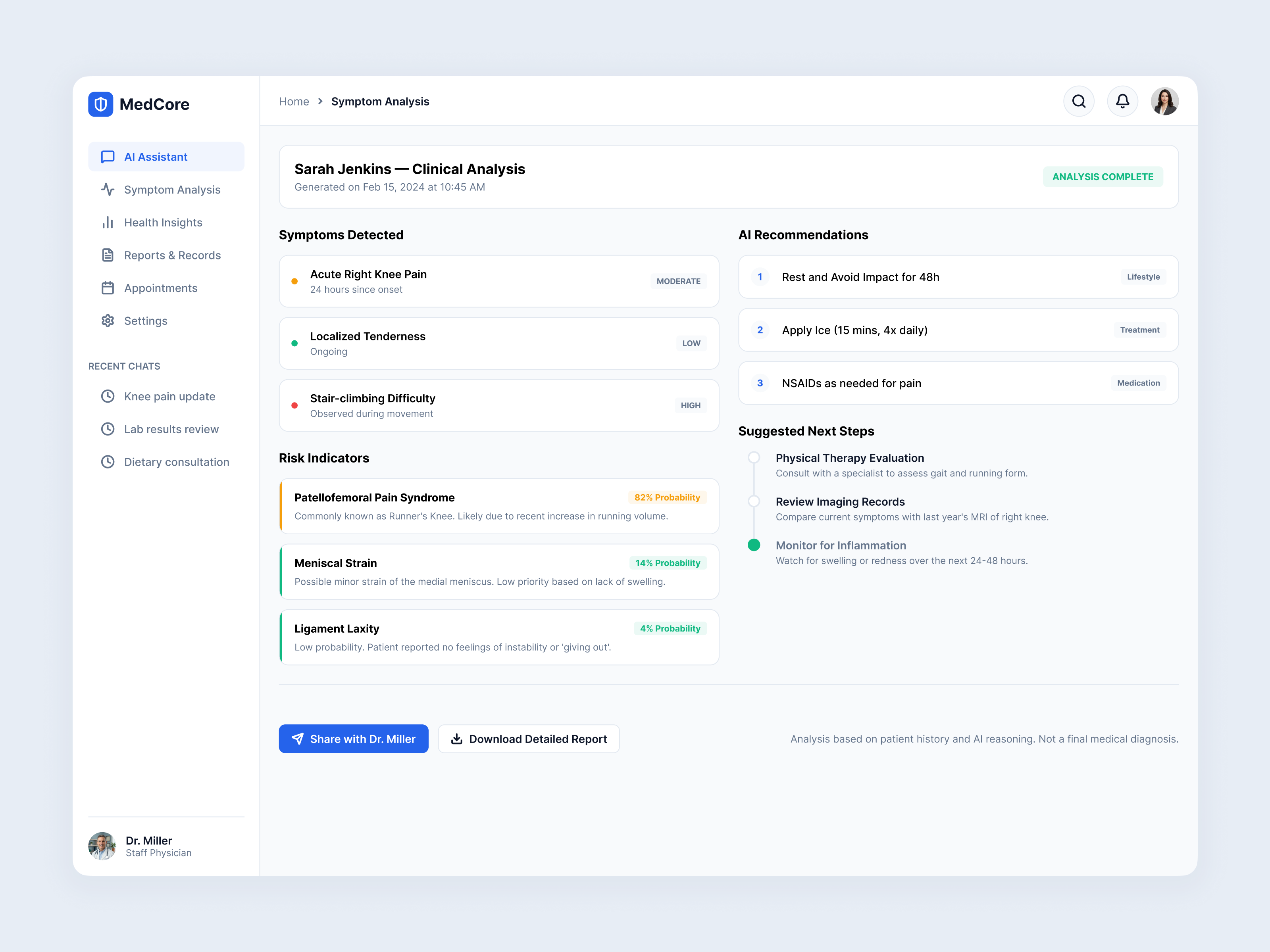Click the MedCore shield logo icon

pos(100,104)
